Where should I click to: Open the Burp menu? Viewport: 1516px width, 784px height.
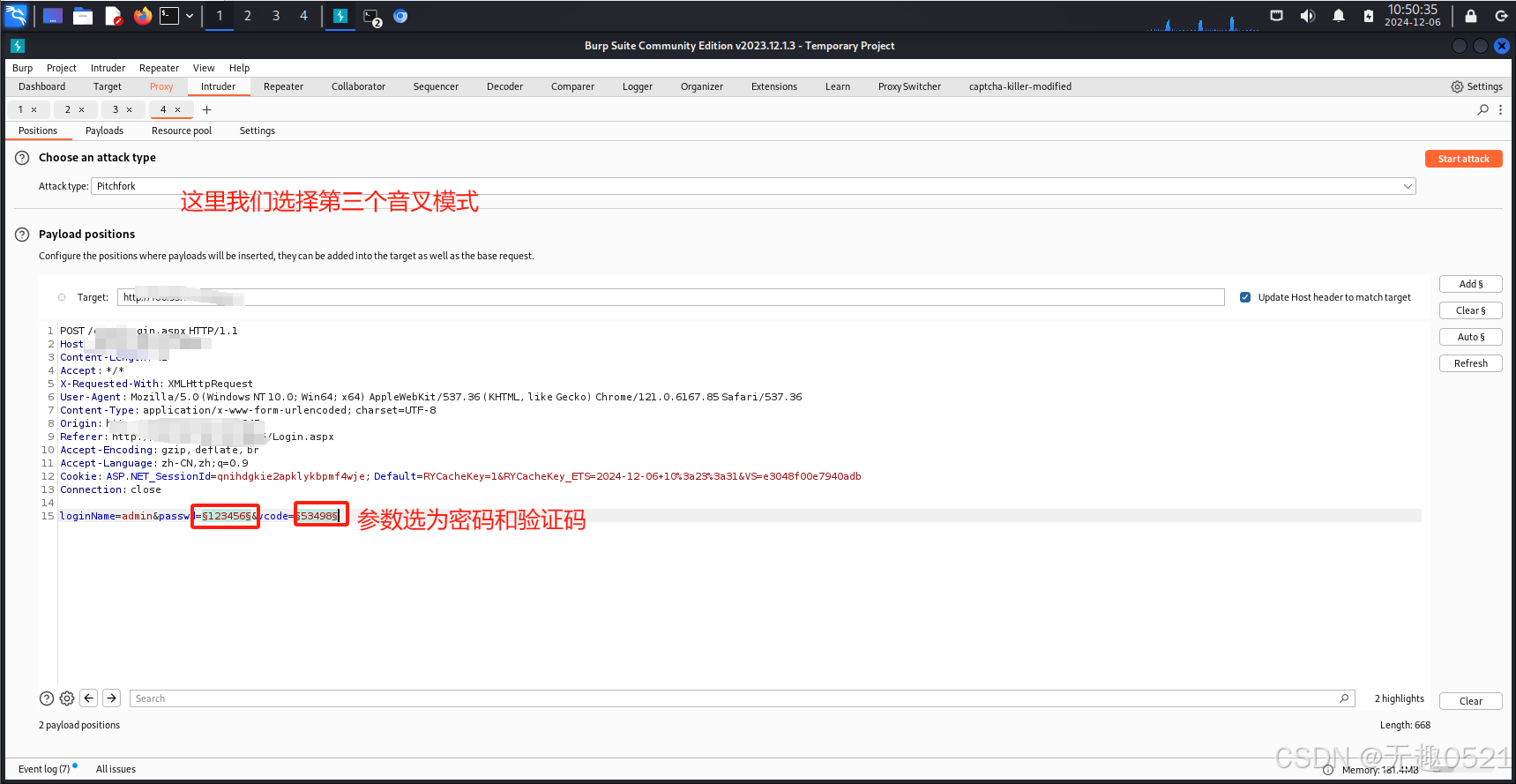[x=23, y=68]
